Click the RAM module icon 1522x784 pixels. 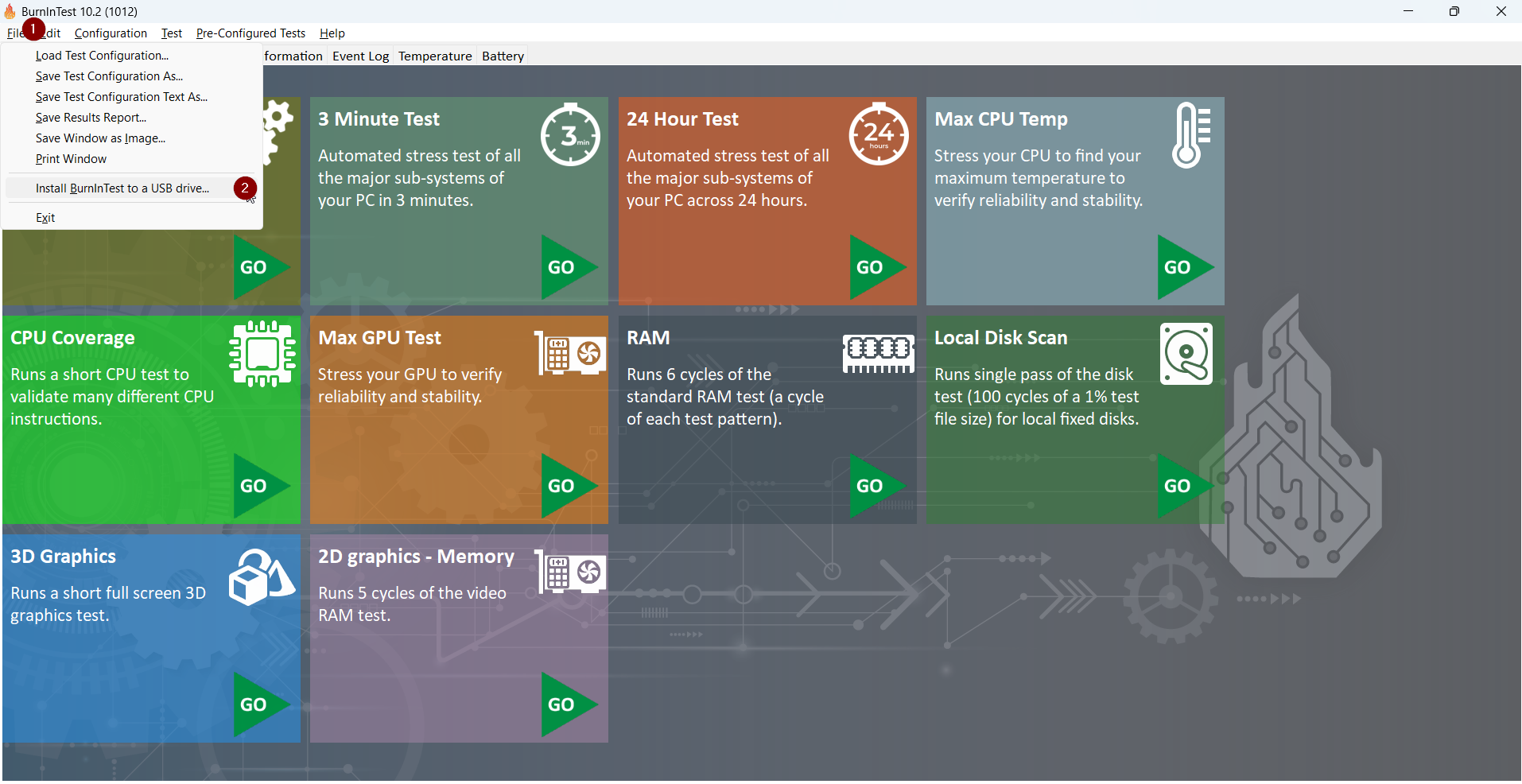point(879,354)
